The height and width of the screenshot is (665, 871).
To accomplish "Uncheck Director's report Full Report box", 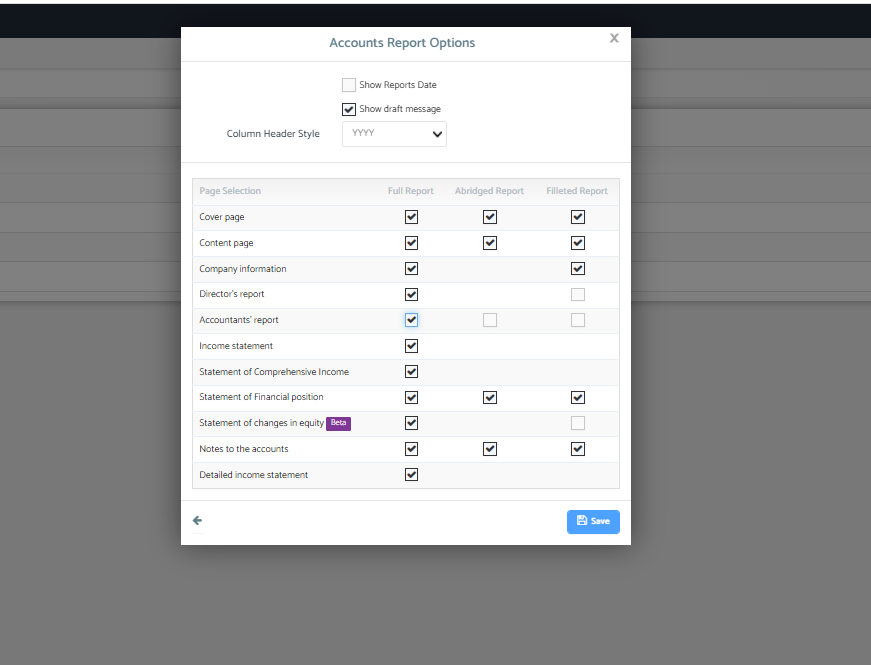I will (411, 294).
